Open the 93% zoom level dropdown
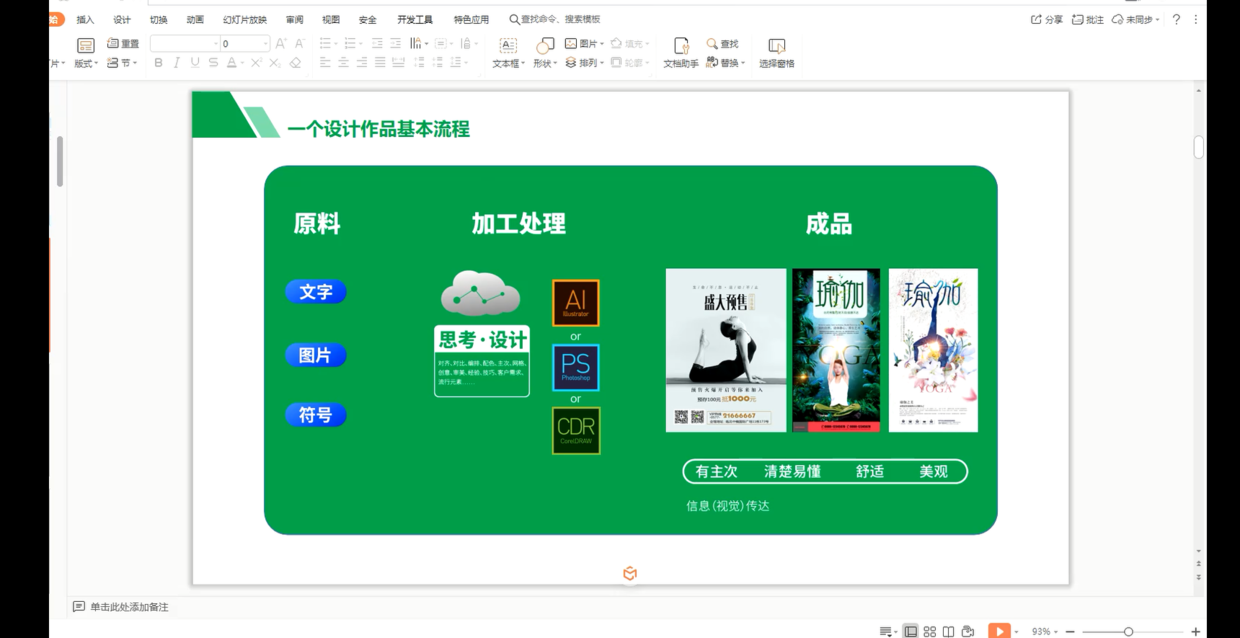Screen dimensions: 1240x638 tap(1045, 631)
